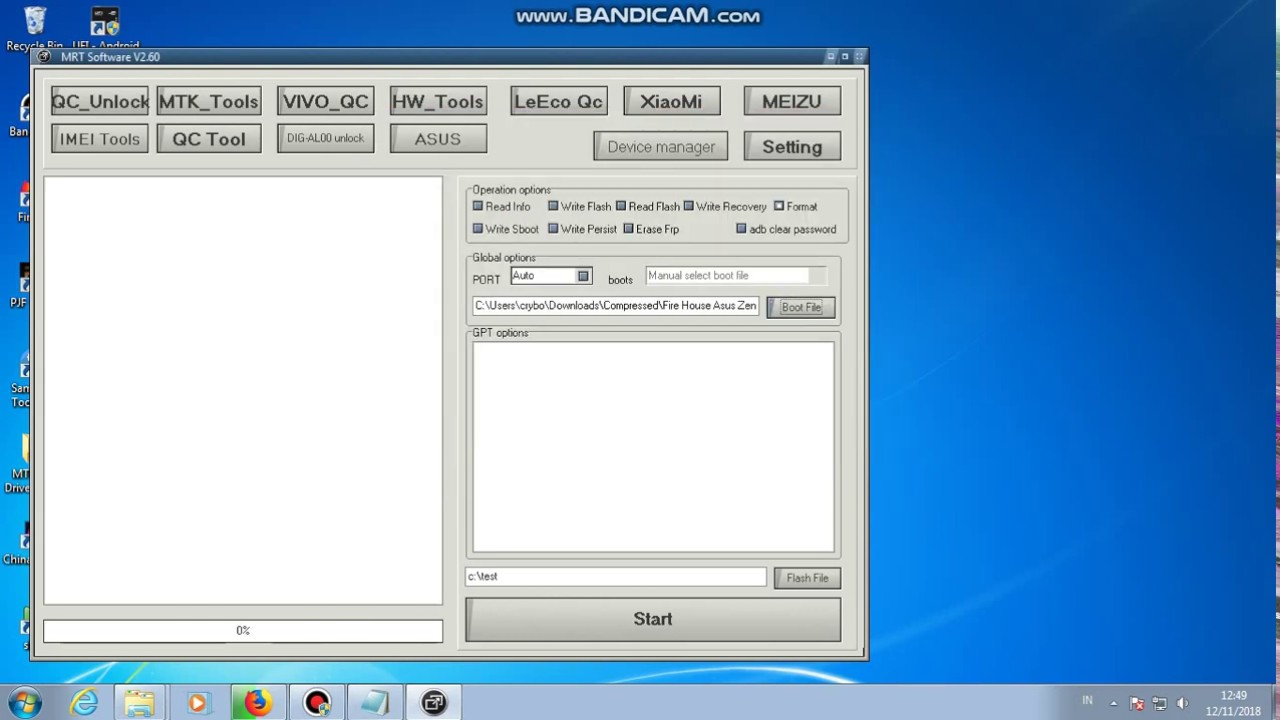This screenshot has width=1280, height=720.
Task: Switch to the VIVO_QC module
Action: (326, 101)
